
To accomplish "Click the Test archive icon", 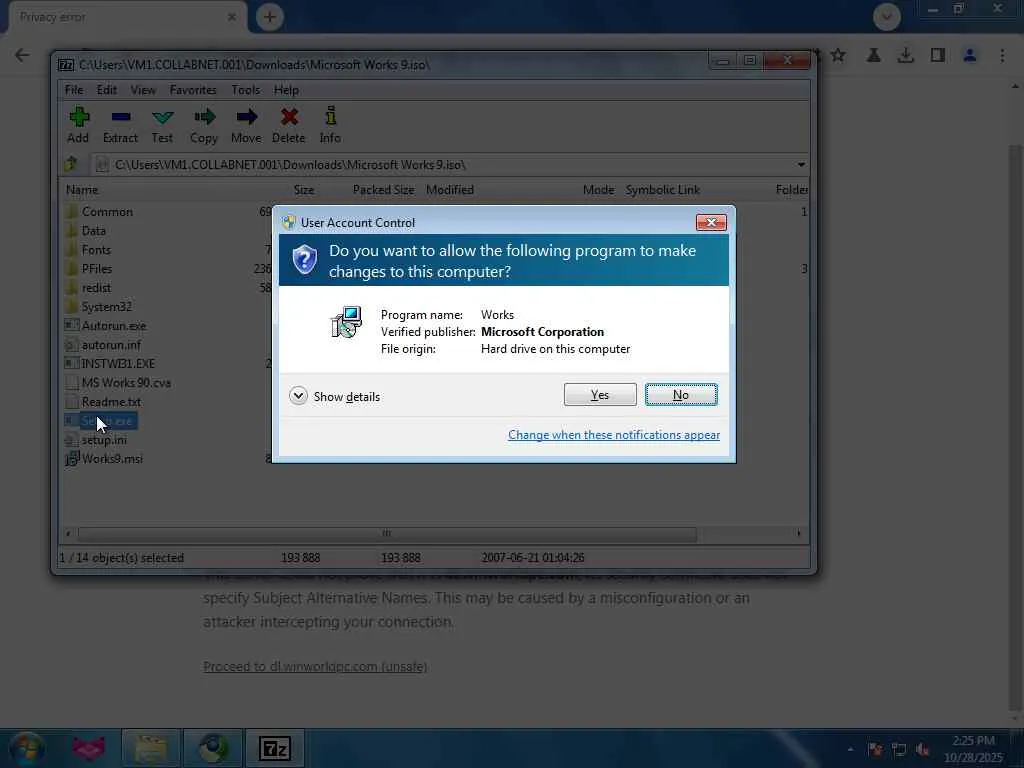I will click(x=162, y=124).
